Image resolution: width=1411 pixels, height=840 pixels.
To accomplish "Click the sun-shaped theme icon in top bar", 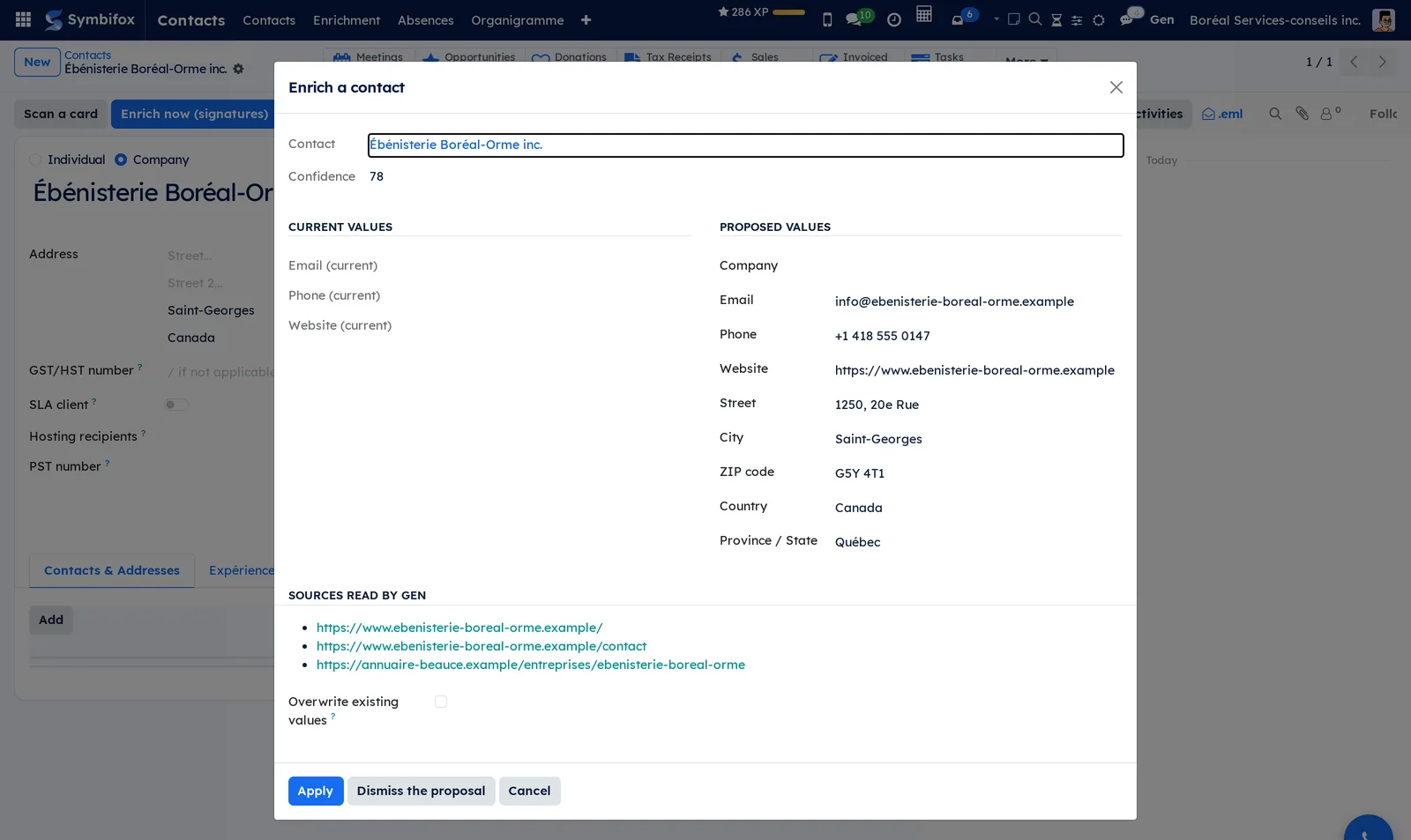I will 1099,19.
